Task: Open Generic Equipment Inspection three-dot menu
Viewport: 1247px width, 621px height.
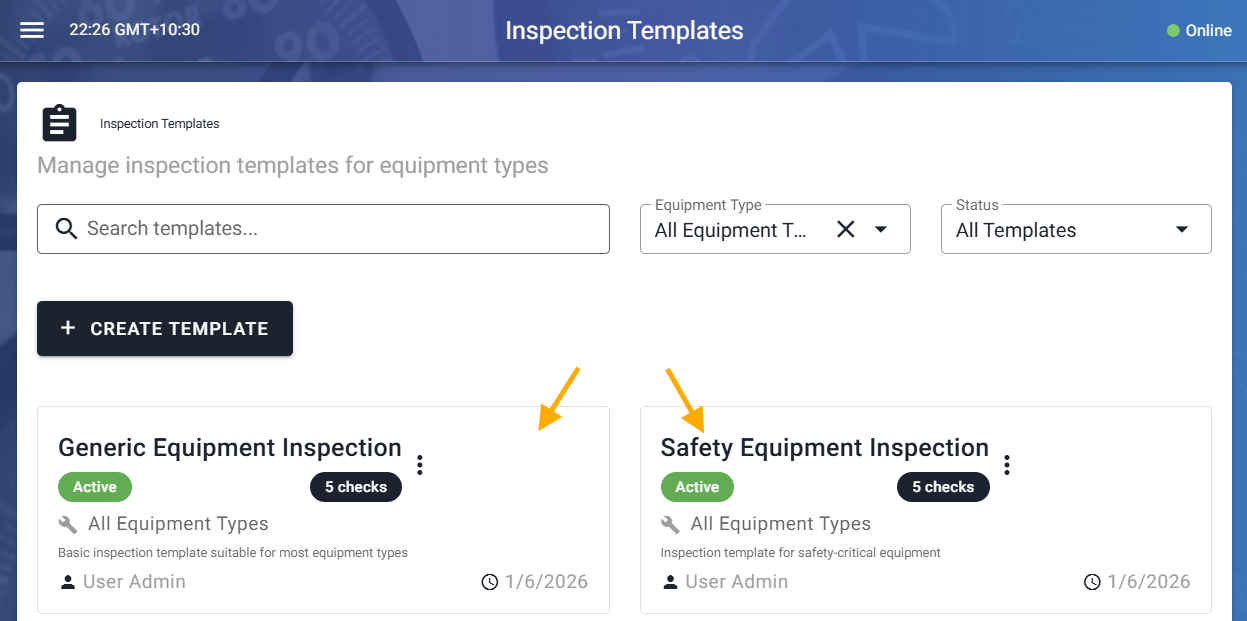Action: (420, 465)
